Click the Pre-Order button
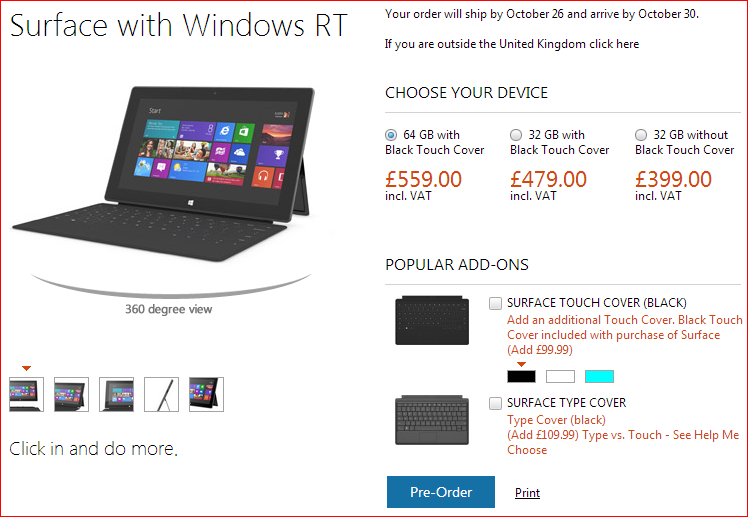 point(441,492)
